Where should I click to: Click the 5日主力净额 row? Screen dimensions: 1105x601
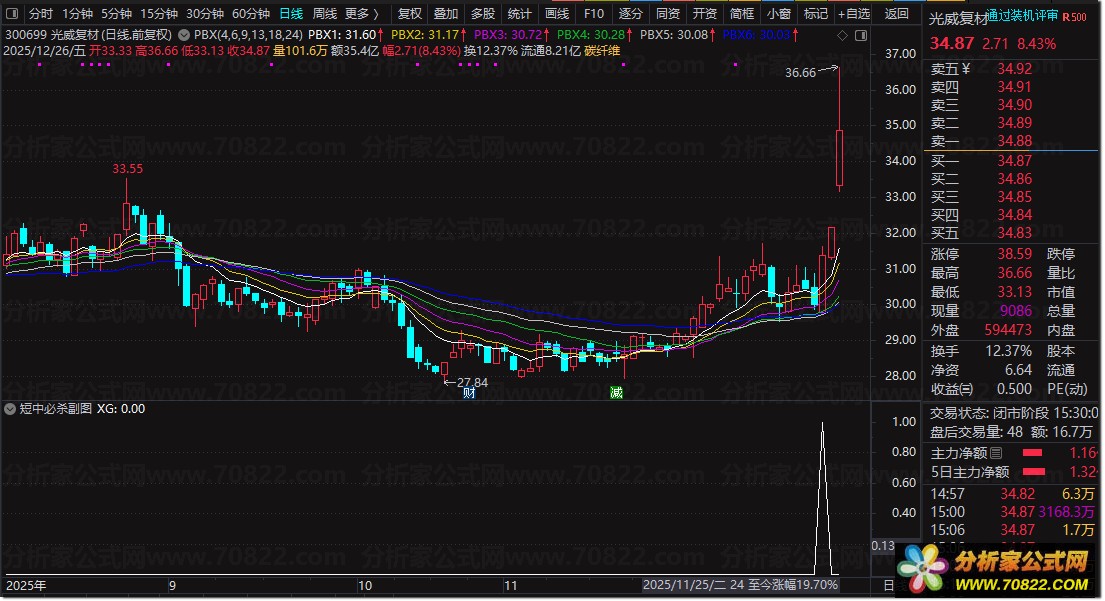[x=1013, y=472]
